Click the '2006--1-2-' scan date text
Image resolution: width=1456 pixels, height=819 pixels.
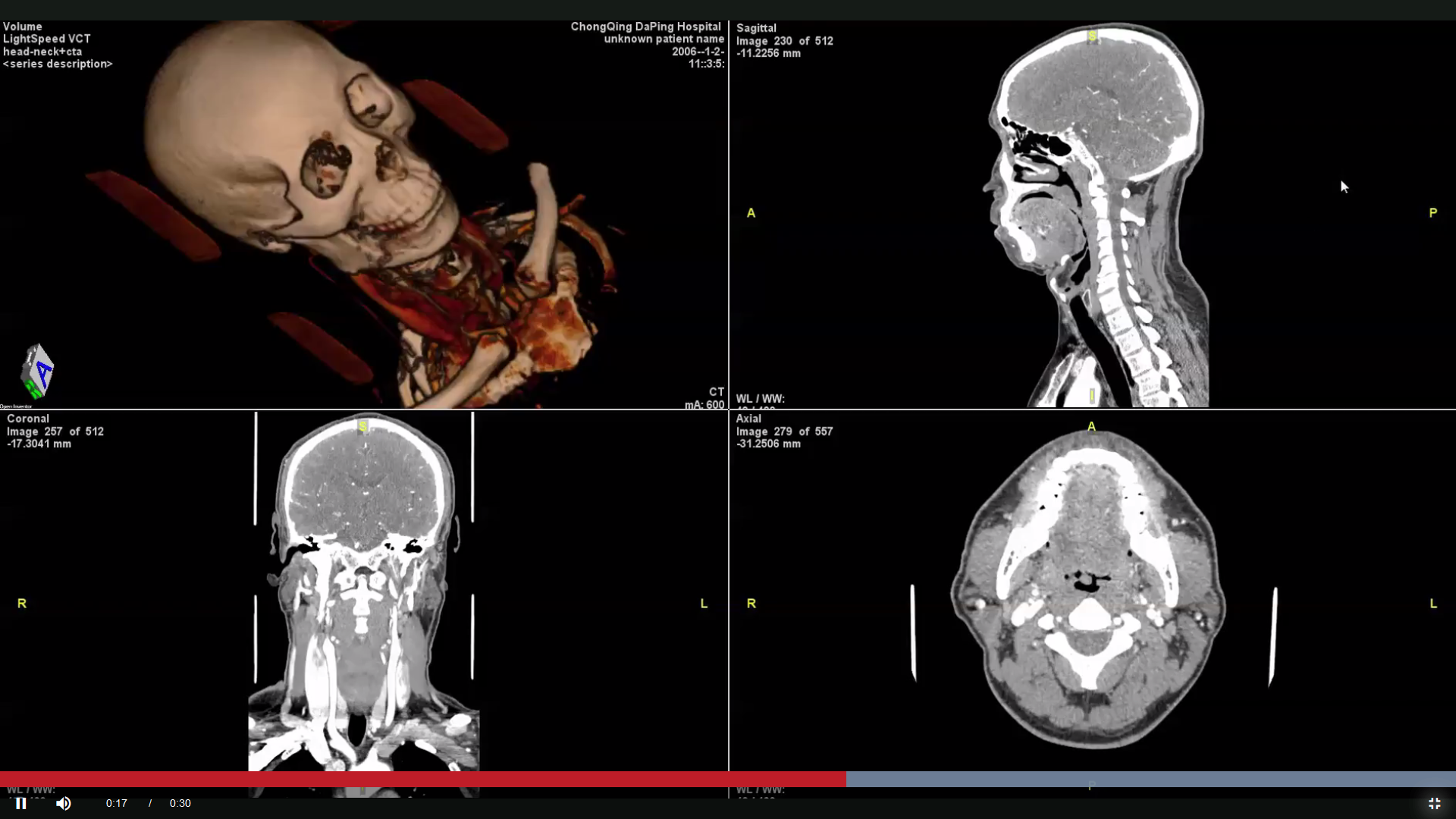(x=698, y=52)
